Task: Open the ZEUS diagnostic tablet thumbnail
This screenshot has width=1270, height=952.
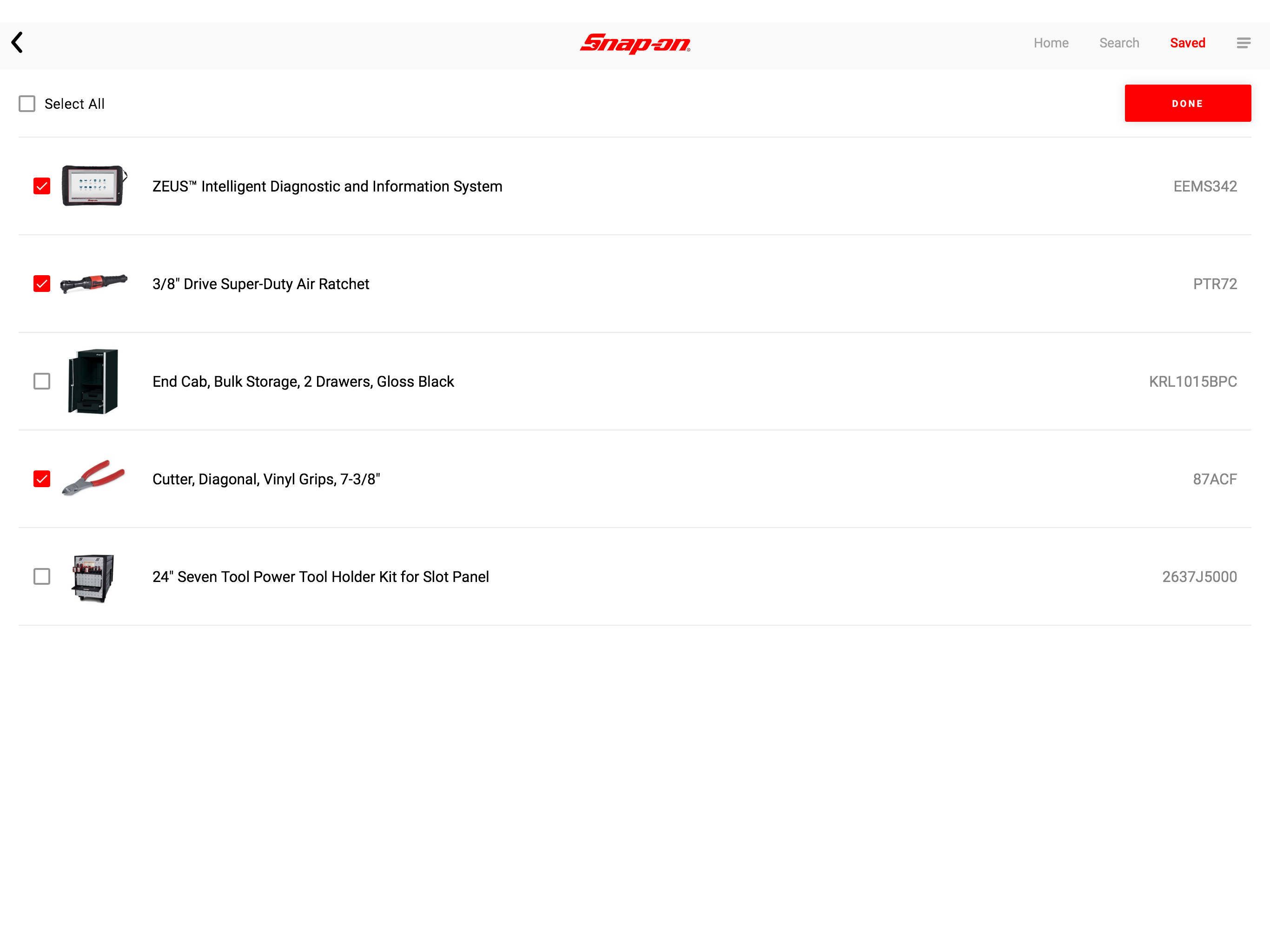Action: click(x=93, y=185)
